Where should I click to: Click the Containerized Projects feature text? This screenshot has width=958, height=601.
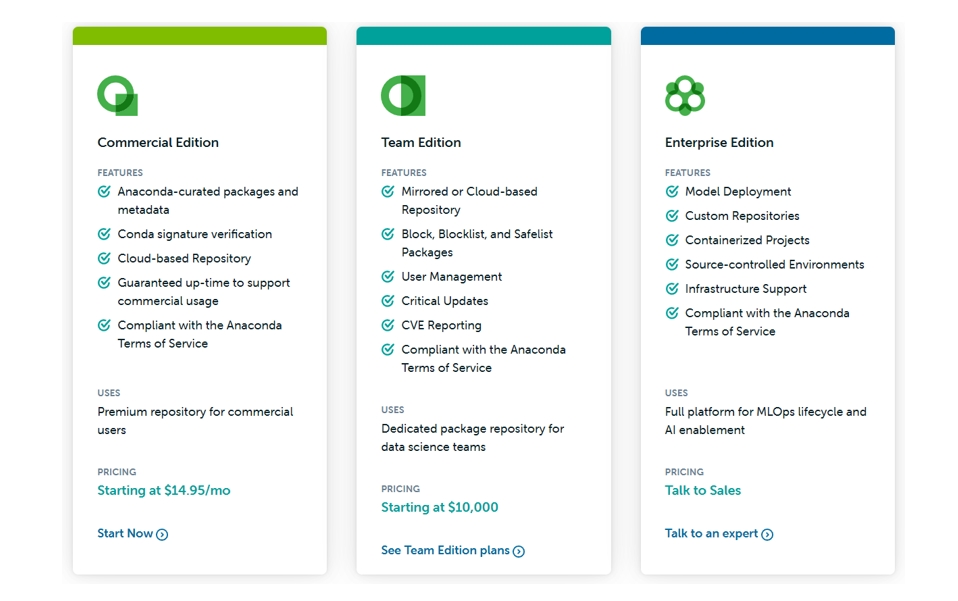[747, 240]
